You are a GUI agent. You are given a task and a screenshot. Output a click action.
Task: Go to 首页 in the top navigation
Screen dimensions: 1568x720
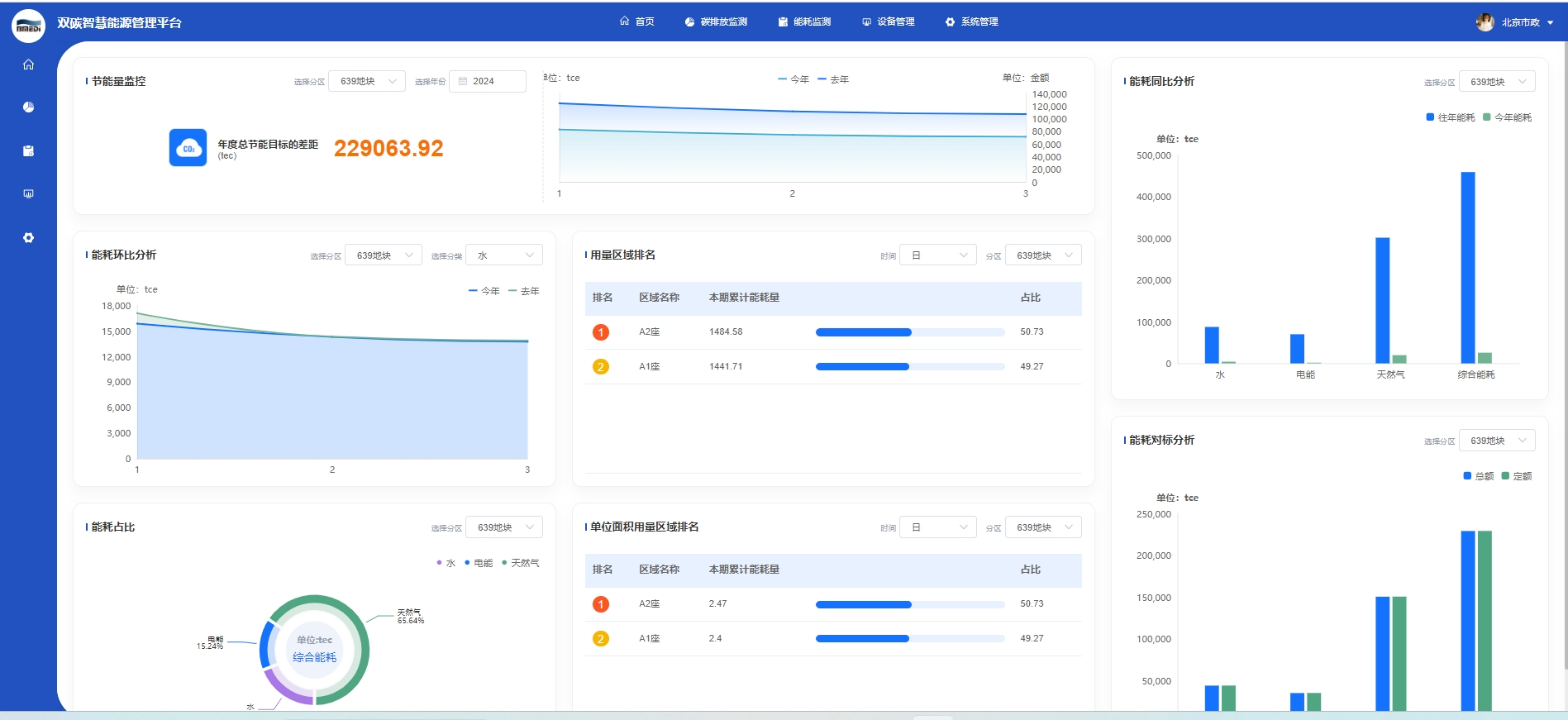coord(637,21)
